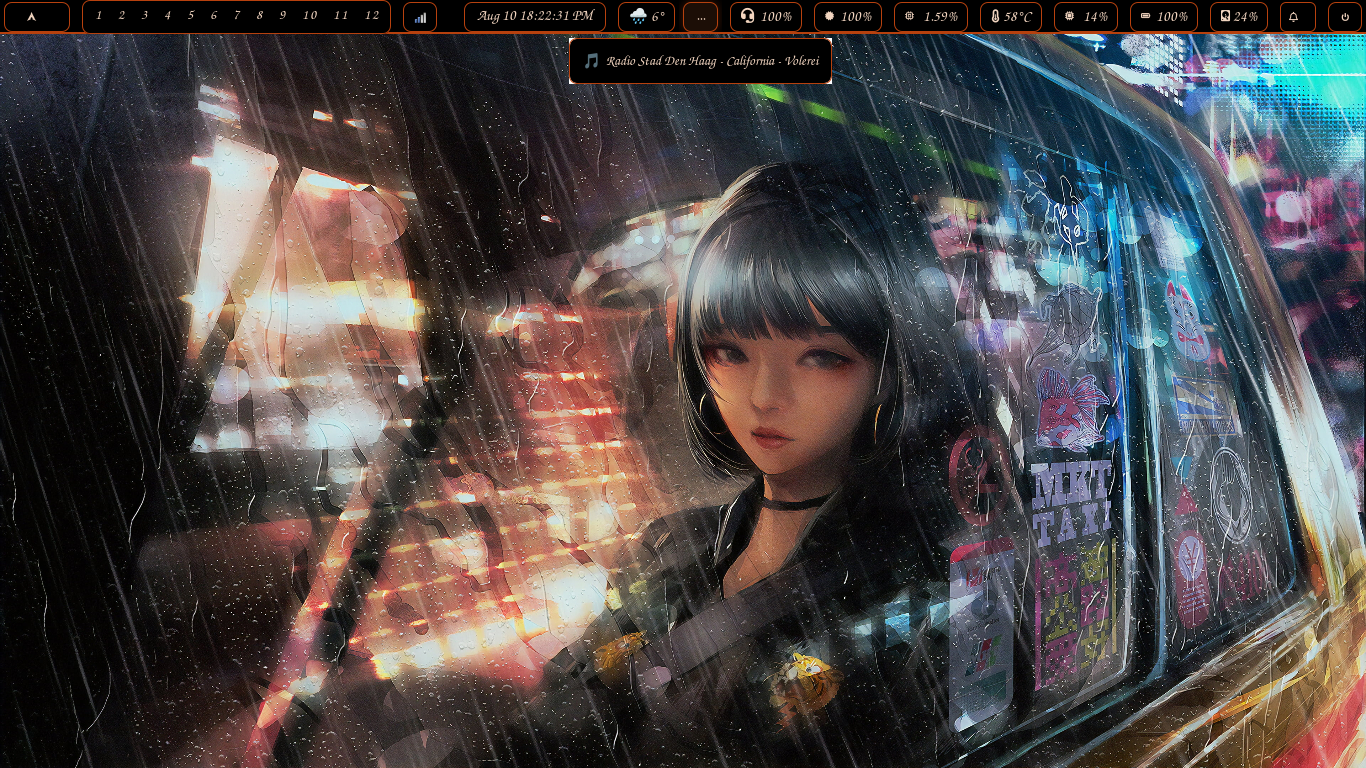Switch to workspace 2
1366x768 pixels.
point(122,16)
